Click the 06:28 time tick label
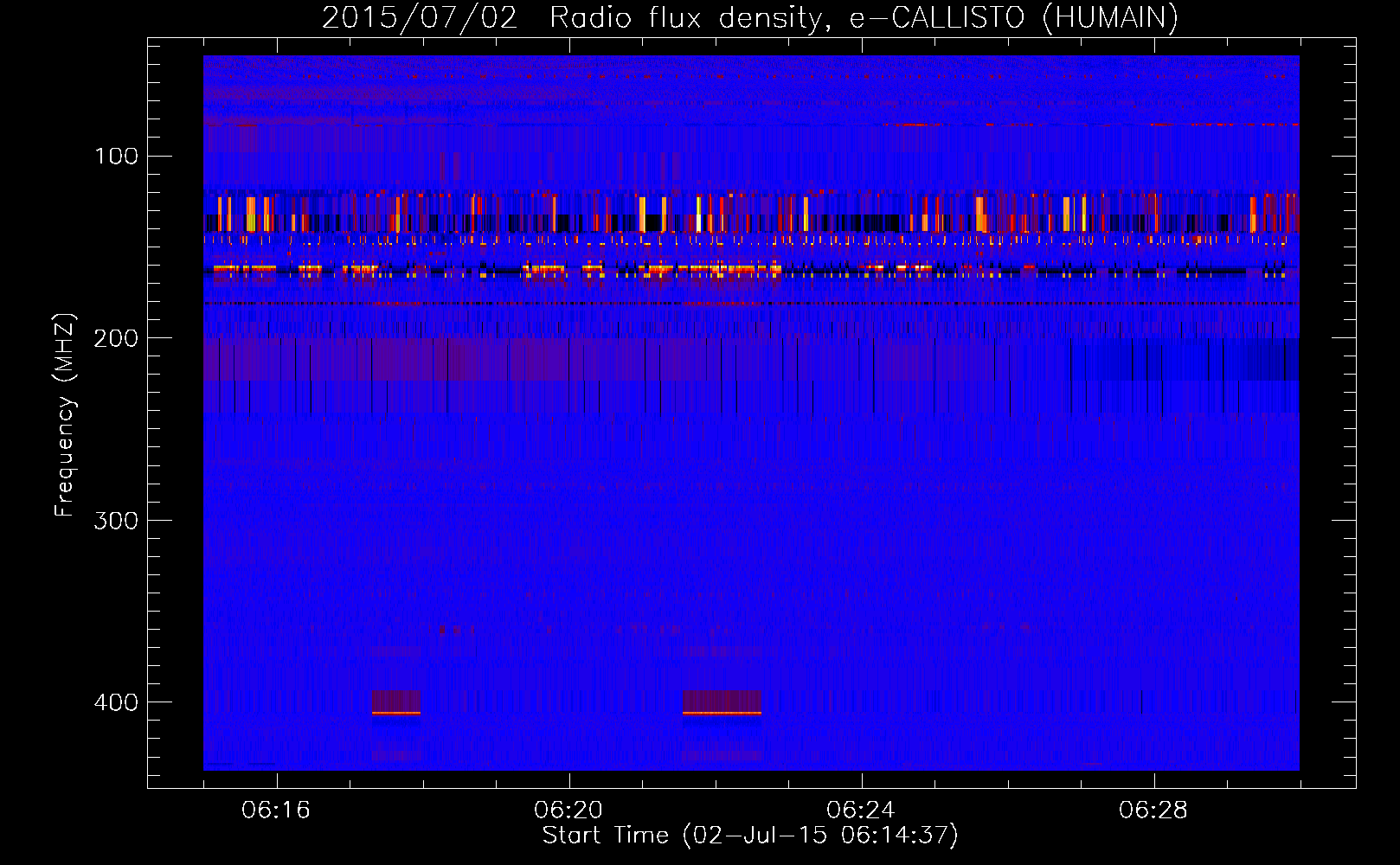The width and height of the screenshot is (1400, 865). pos(1153,811)
